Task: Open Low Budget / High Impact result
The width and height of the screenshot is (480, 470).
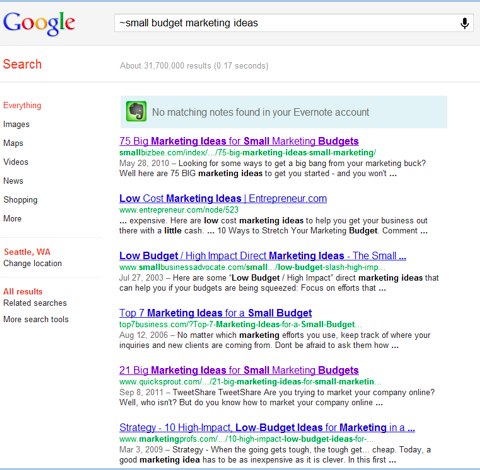Action: click(x=263, y=256)
